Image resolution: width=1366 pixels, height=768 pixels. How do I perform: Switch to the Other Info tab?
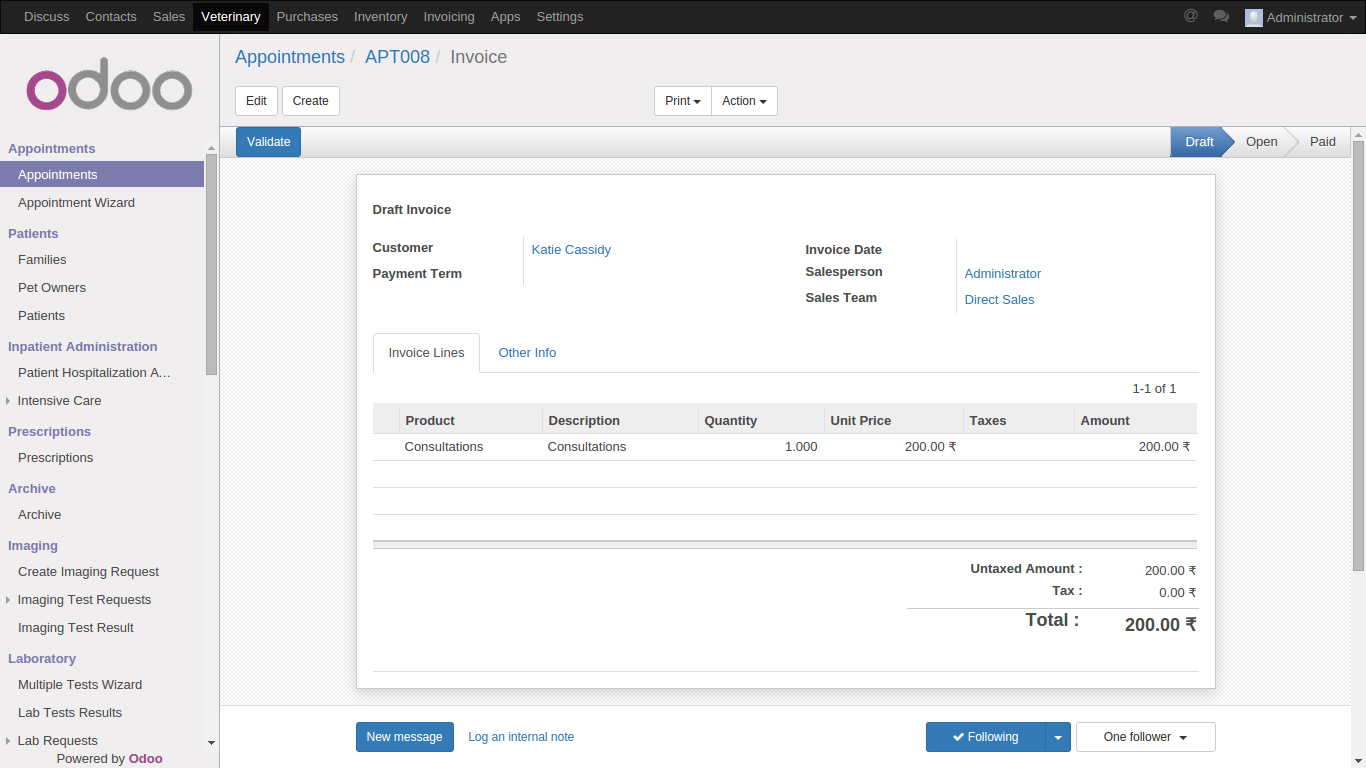coord(527,353)
